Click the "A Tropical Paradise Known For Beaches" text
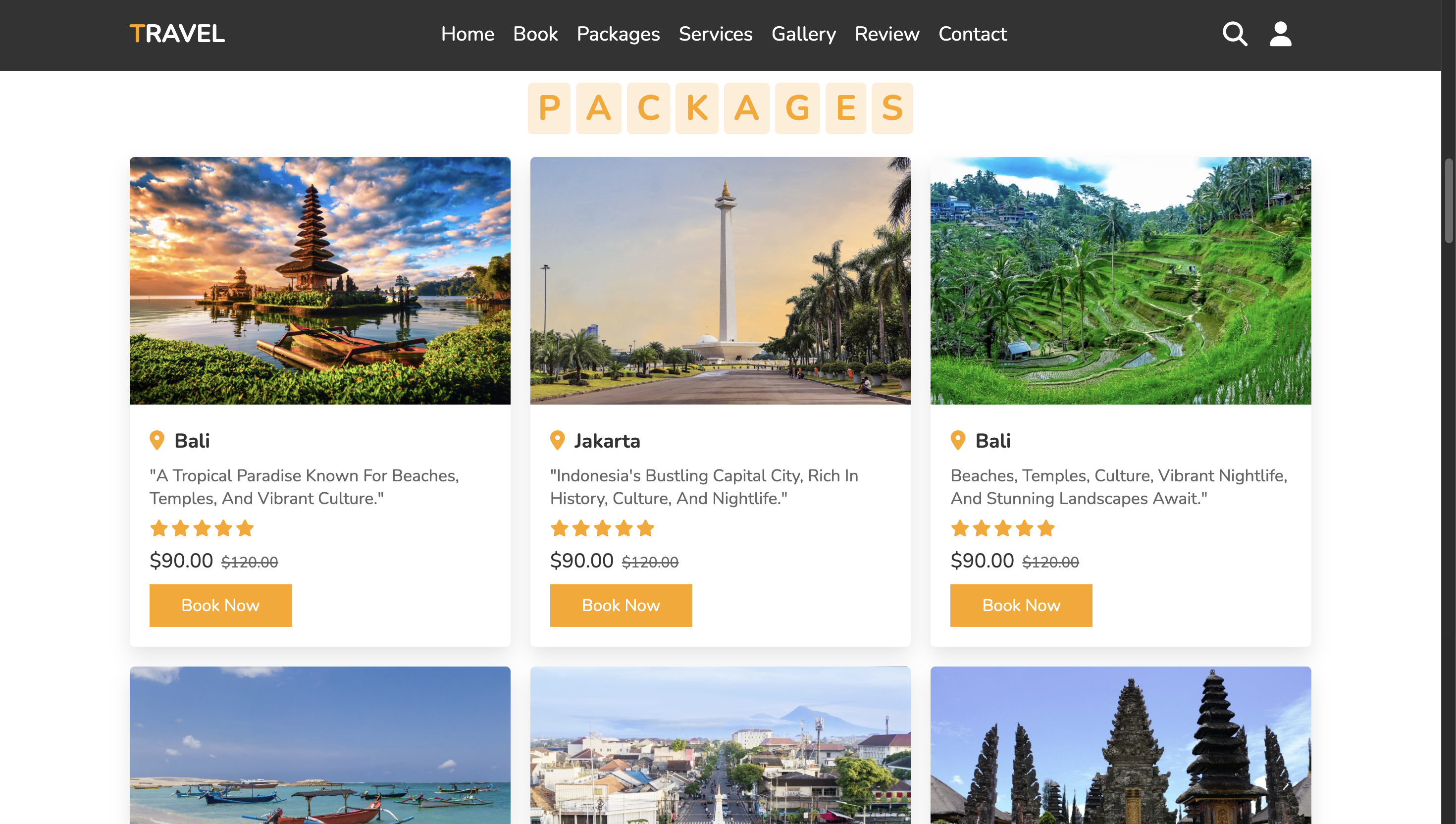Screen dimensions: 1456x824 tap(304, 487)
